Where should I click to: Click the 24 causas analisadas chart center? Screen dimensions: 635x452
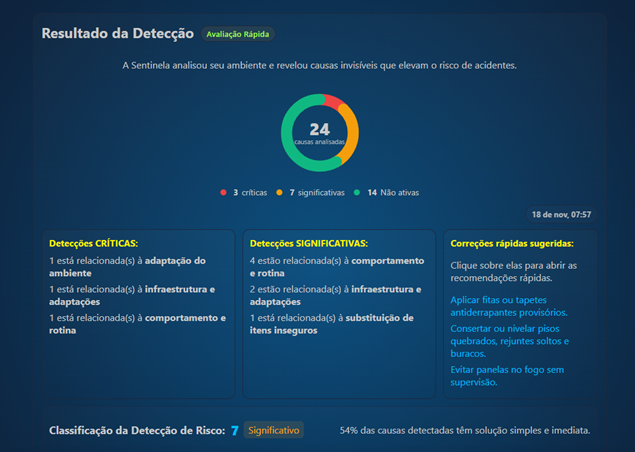tap(319, 133)
